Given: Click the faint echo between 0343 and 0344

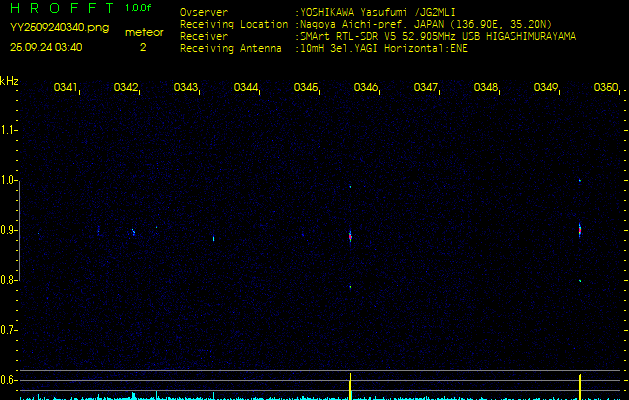Looking at the screenshot, I should (213, 239).
